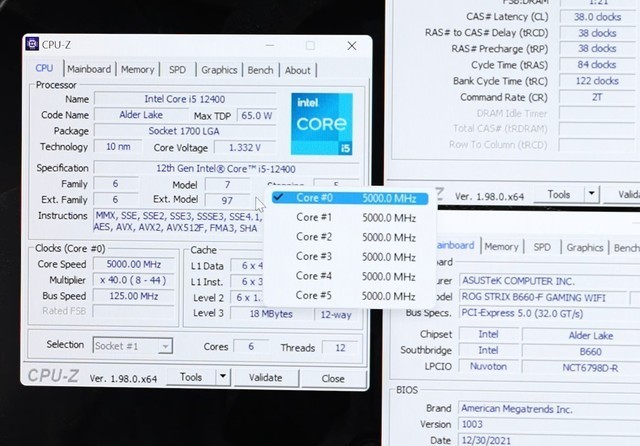Click the BIOS Brand American Megatrends Inc.

[x=549, y=409]
